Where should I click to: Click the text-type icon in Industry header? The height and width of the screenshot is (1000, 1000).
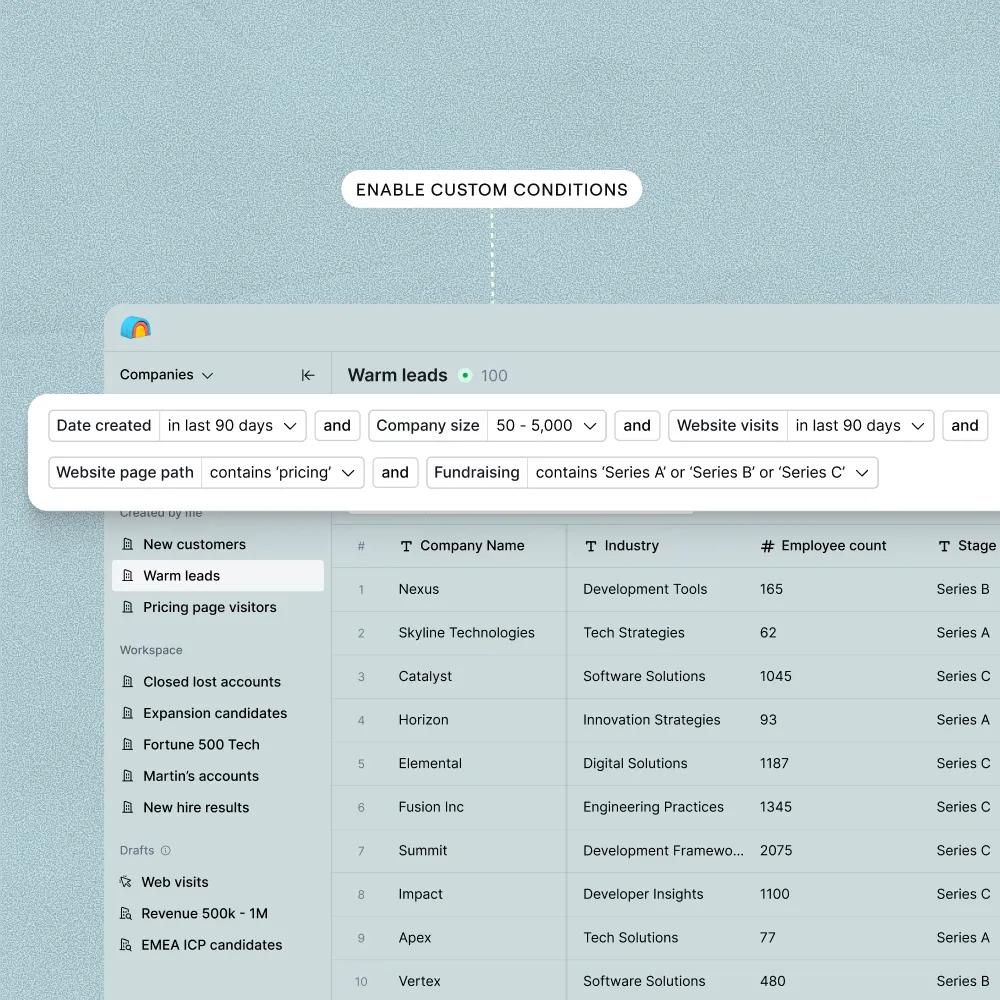click(591, 546)
